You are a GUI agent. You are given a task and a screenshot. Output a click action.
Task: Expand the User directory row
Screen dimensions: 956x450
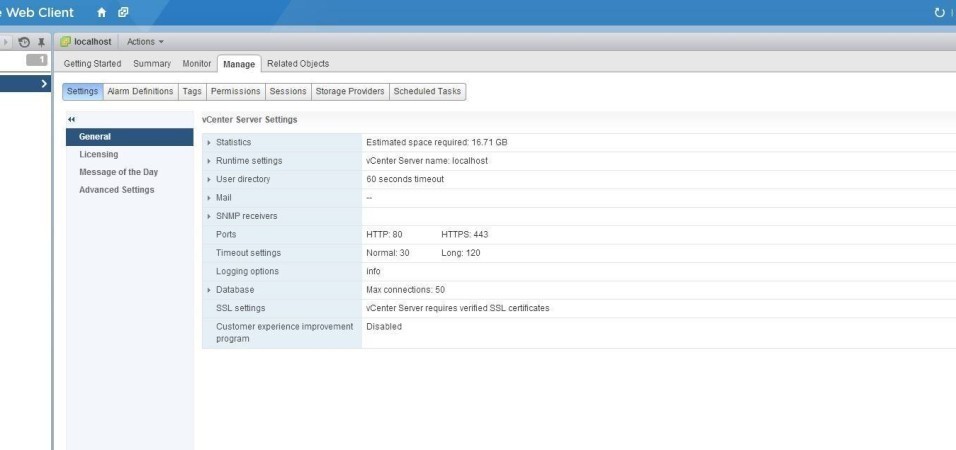pyautogui.click(x=209, y=179)
